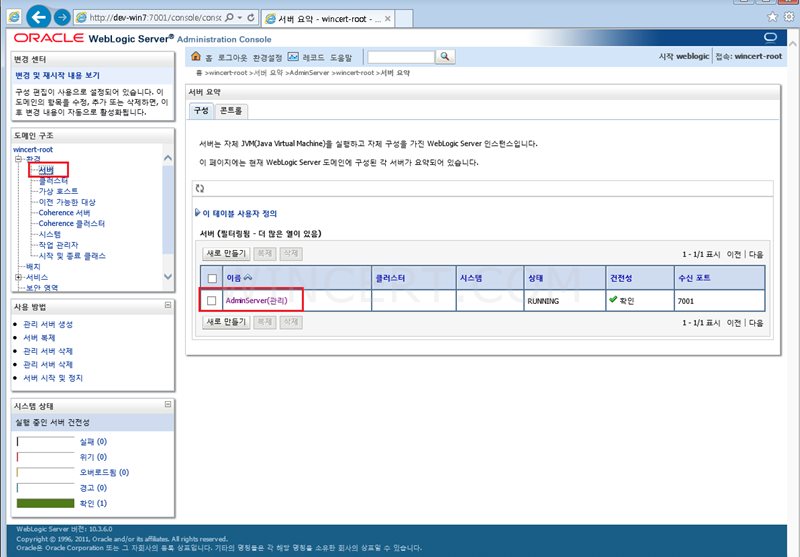Click the browser Back arrow button
The width and height of the screenshot is (800, 557).
point(39,17)
